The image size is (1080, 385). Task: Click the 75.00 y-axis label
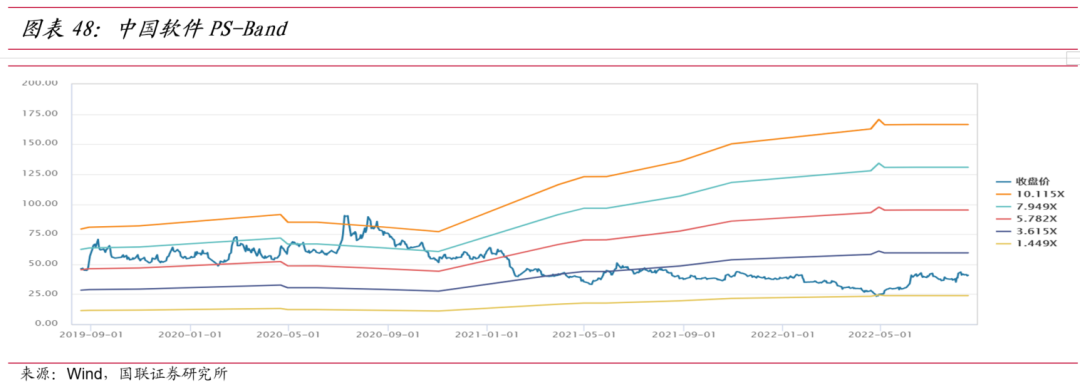click(x=43, y=233)
